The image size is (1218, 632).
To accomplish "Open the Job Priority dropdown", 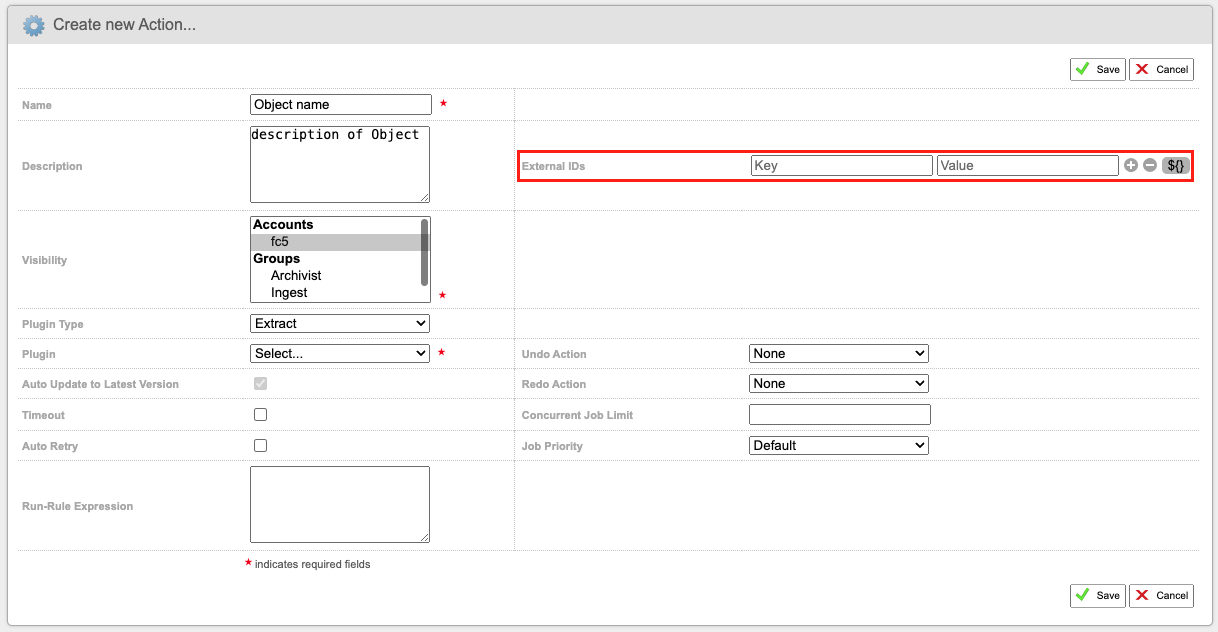I will coord(839,445).
